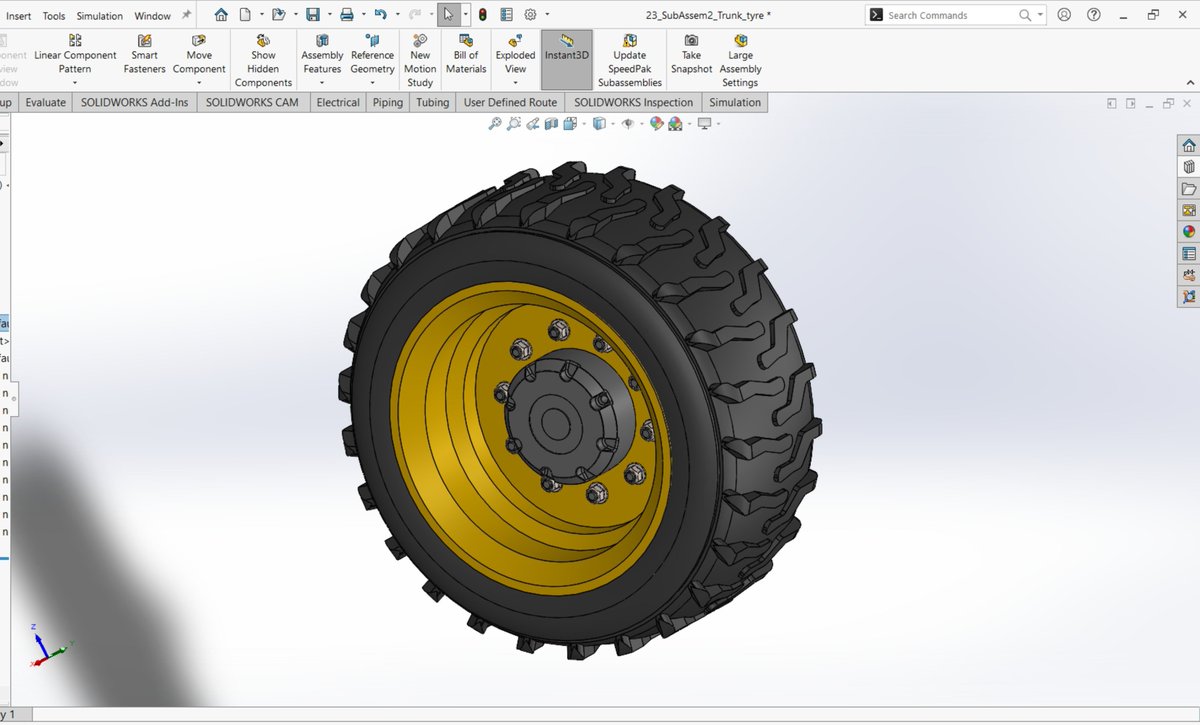Click Zoom to Area icon
This screenshot has width=1200, height=725.
(x=514, y=124)
